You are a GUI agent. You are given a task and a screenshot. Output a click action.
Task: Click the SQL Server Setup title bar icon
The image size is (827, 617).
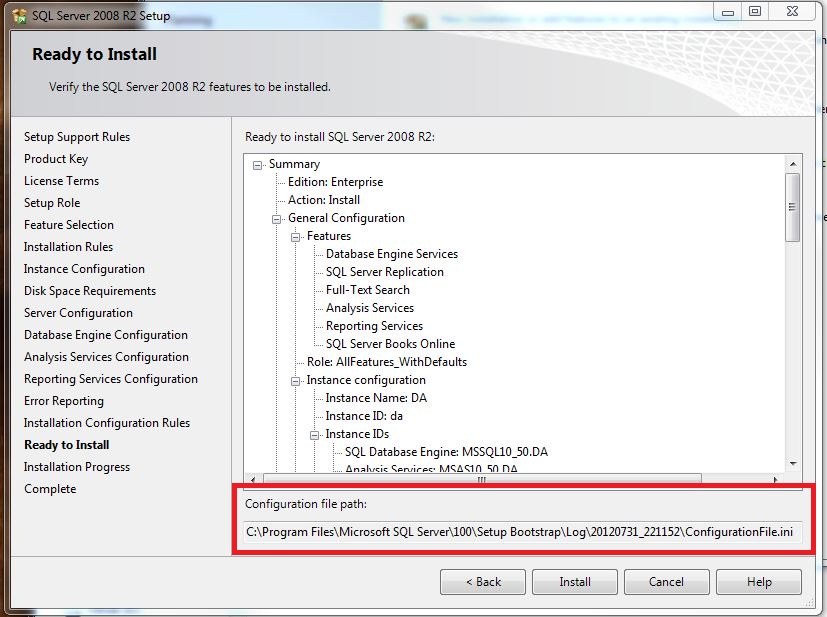(x=18, y=16)
